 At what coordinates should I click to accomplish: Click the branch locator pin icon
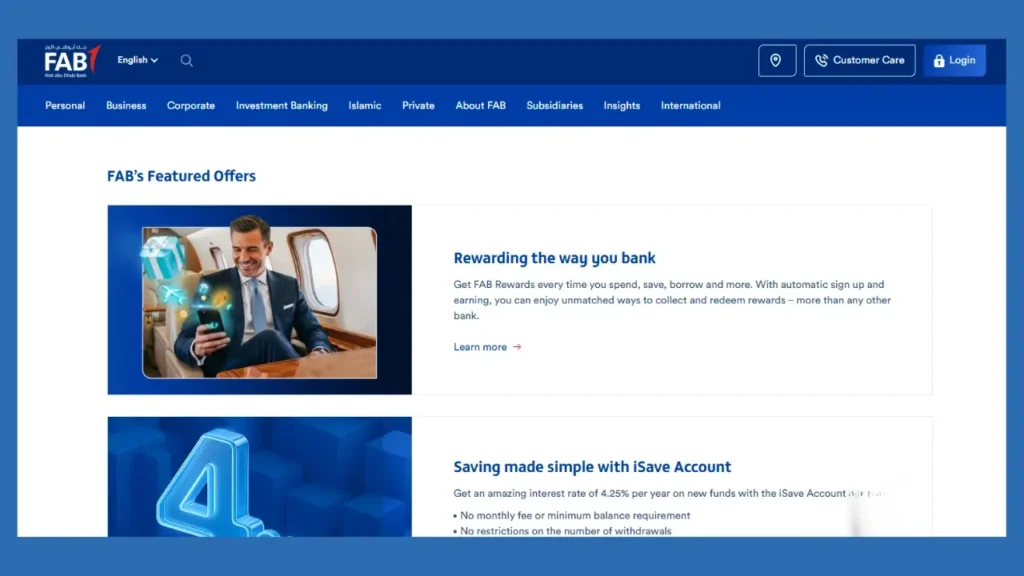777,61
